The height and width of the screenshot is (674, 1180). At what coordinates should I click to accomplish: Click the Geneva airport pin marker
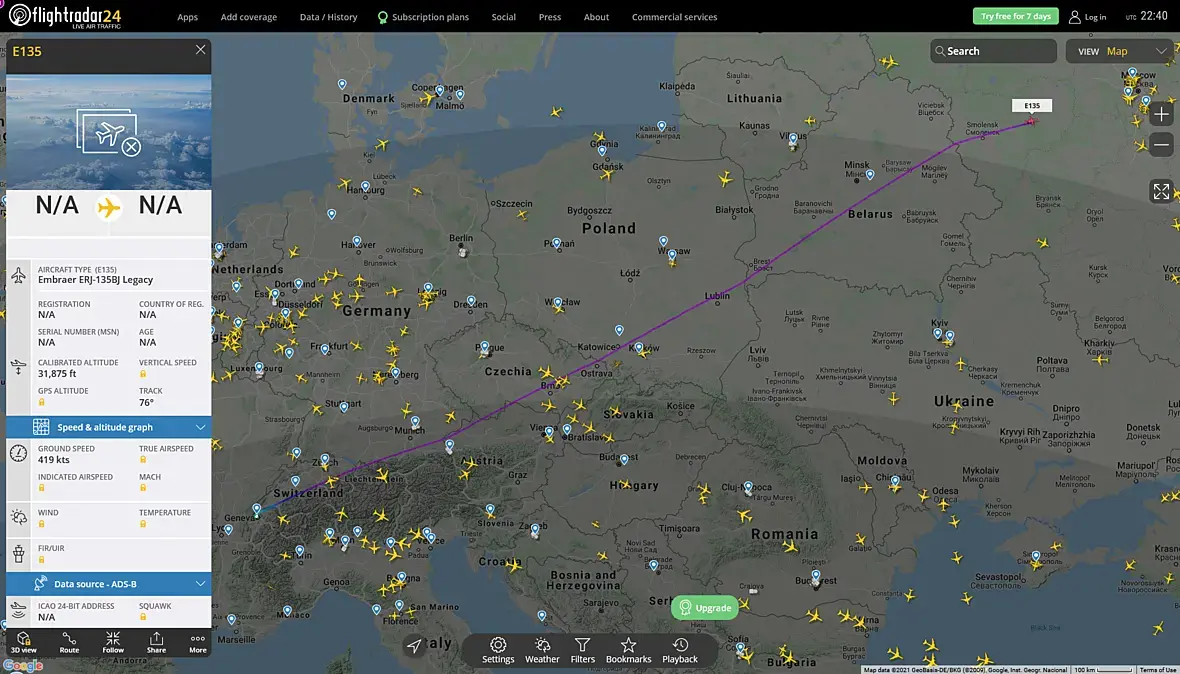(257, 510)
